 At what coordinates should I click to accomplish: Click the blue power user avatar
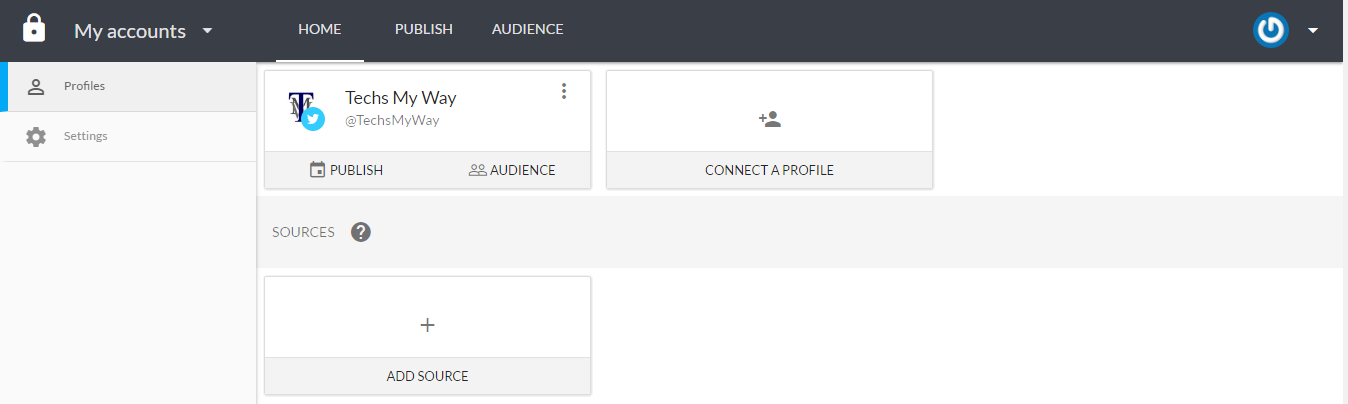point(1271,30)
